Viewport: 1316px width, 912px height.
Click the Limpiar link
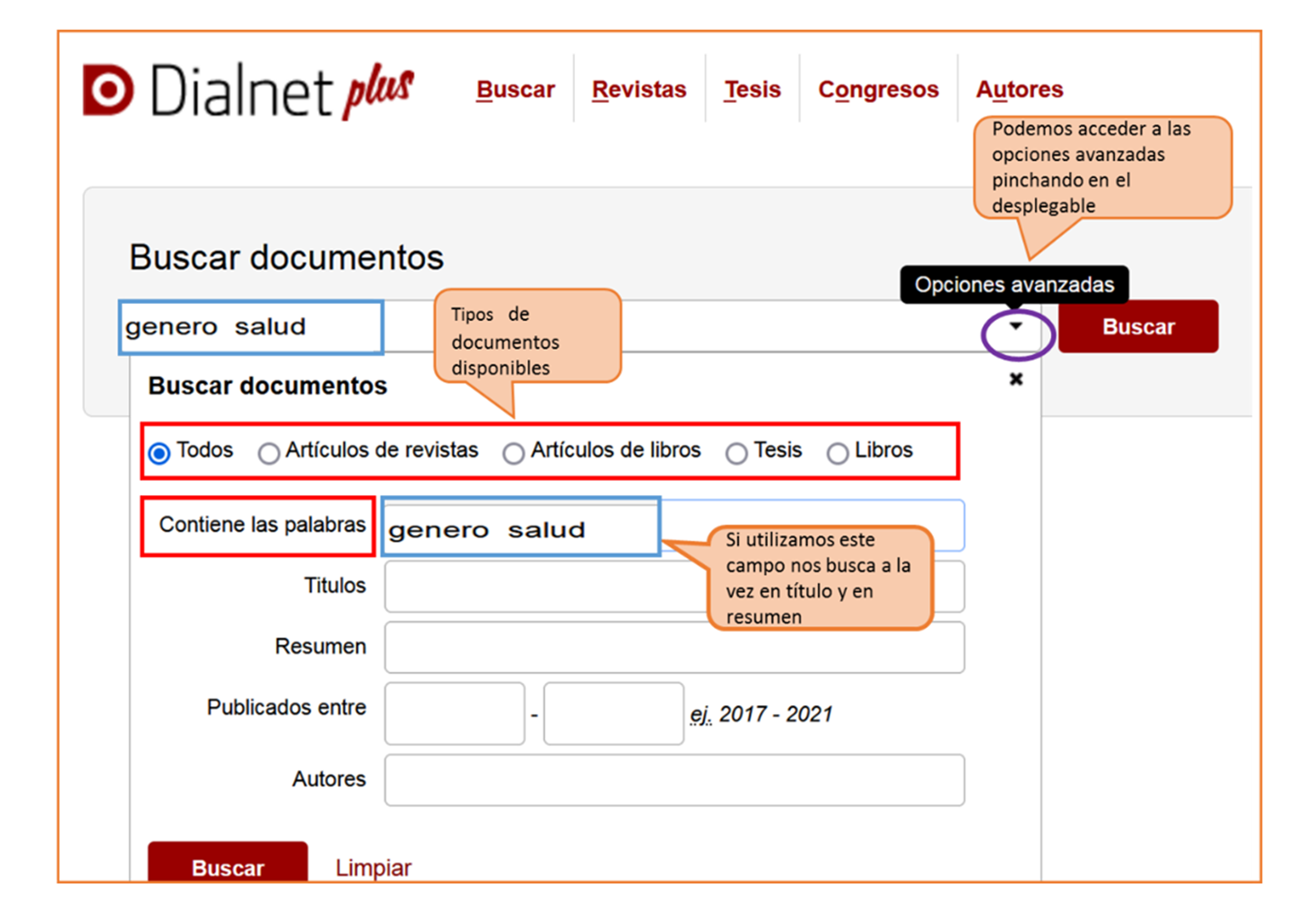coord(373,868)
